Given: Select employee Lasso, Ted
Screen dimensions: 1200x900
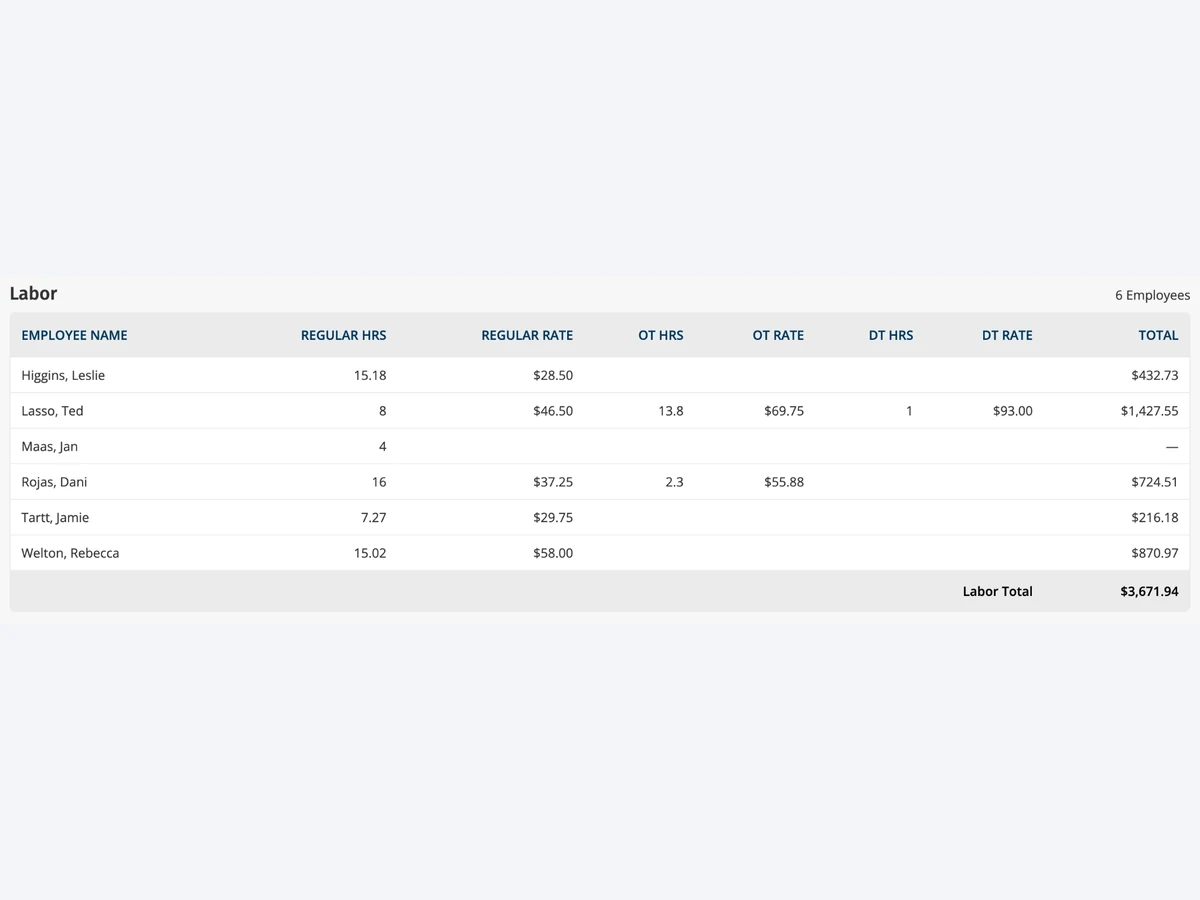Looking at the screenshot, I should 52,411.
